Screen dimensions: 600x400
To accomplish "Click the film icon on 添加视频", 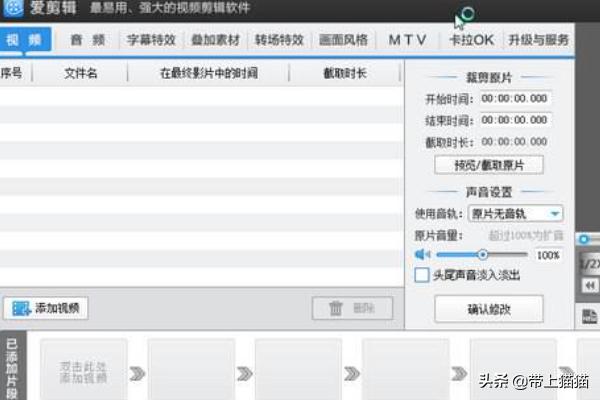I will [x=20, y=309].
